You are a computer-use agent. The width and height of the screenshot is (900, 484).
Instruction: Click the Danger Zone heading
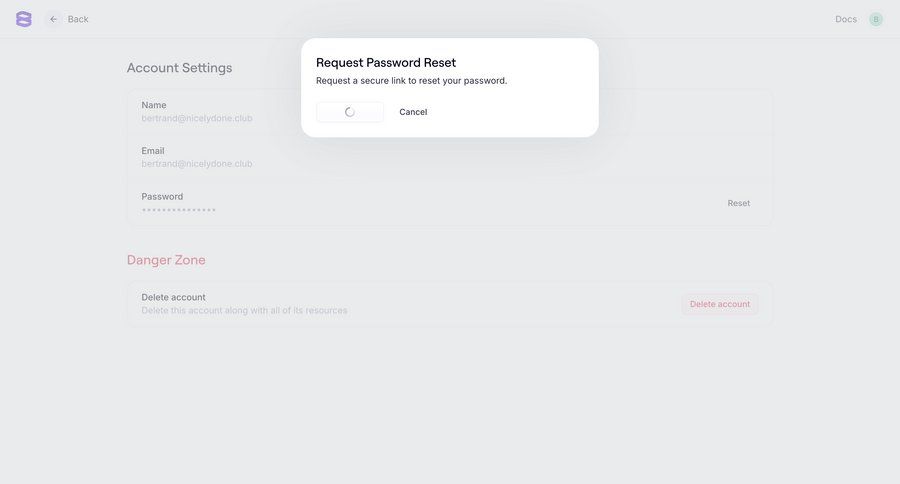[x=166, y=260]
